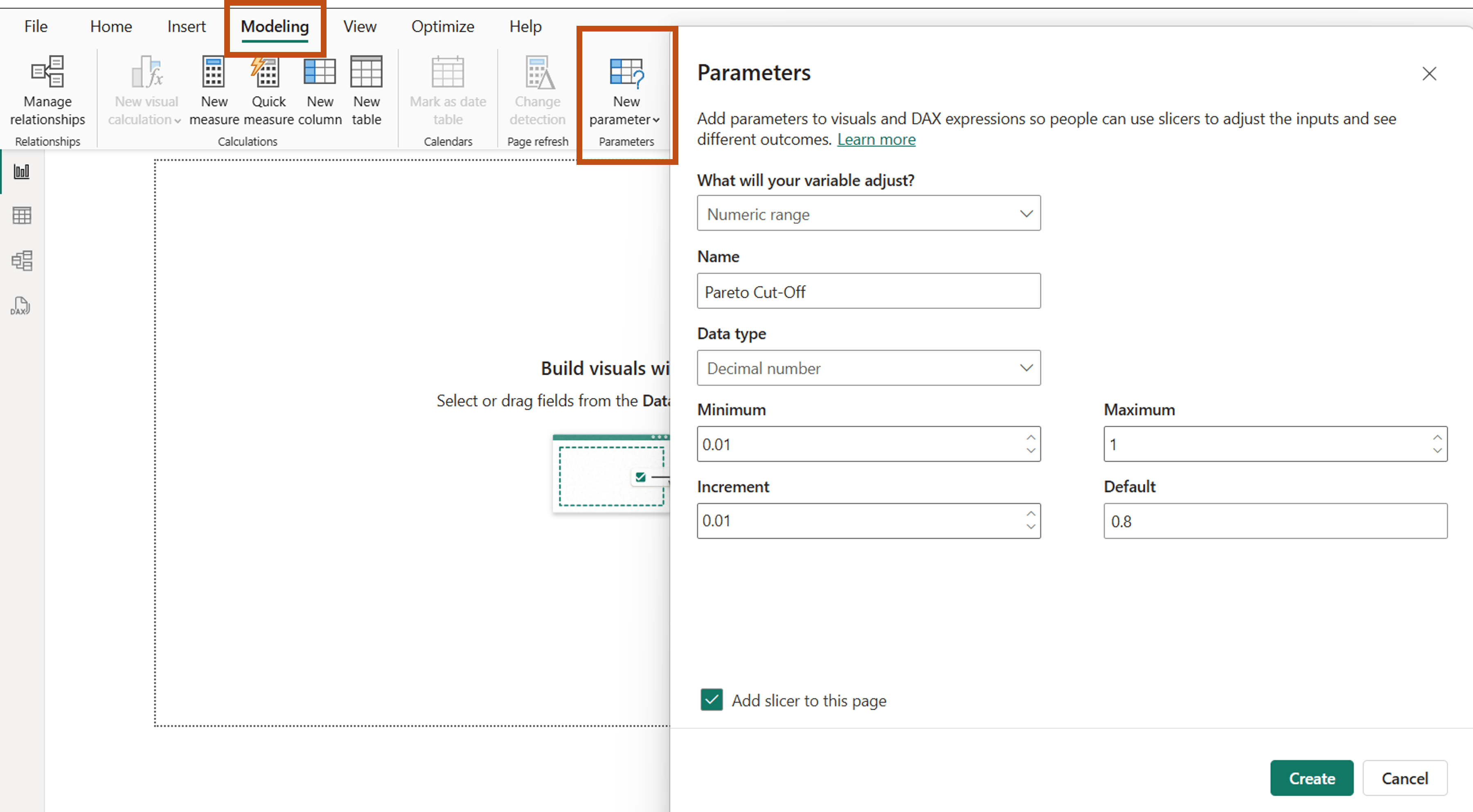Switch to Report view in sidebar
1473x812 pixels.
point(22,171)
